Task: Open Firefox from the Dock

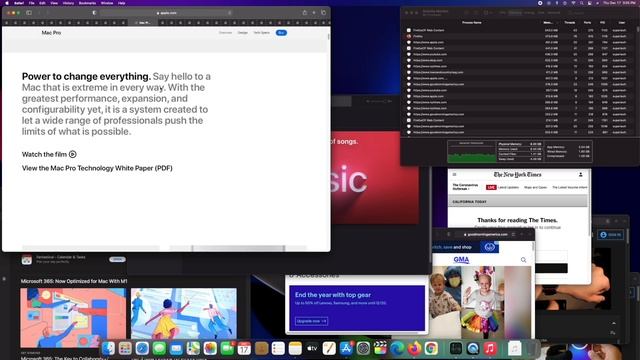Action: click(x=414, y=348)
